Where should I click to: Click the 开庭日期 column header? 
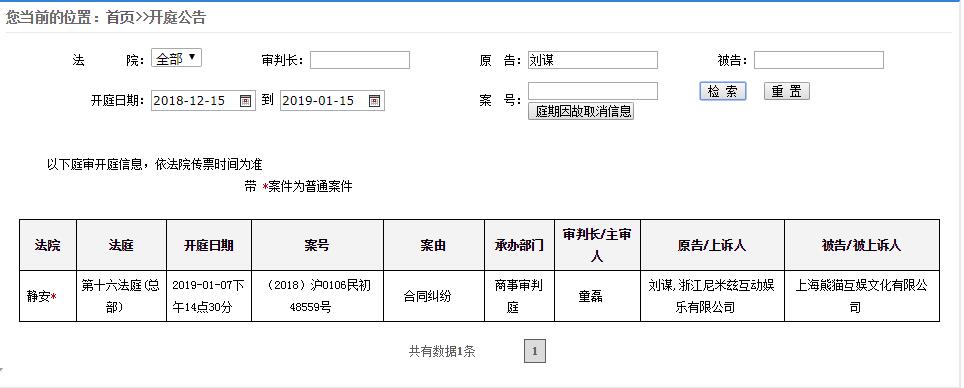point(209,245)
